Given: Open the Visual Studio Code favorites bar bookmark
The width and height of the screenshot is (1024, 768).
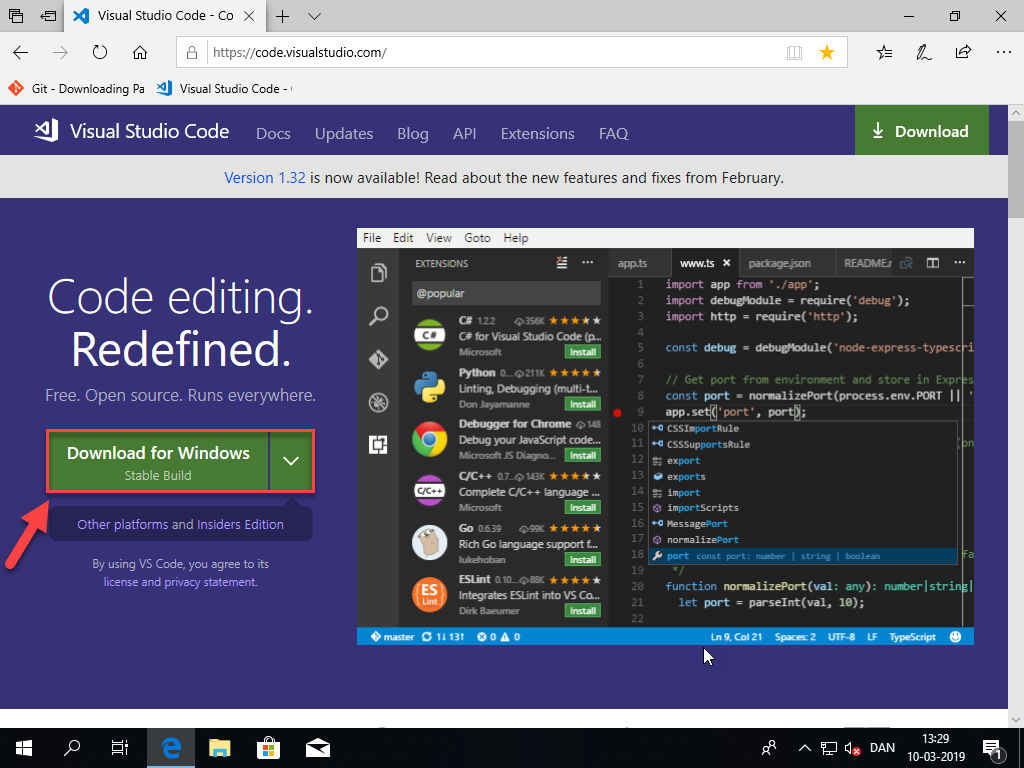Looking at the screenshot, I should 225,88.
